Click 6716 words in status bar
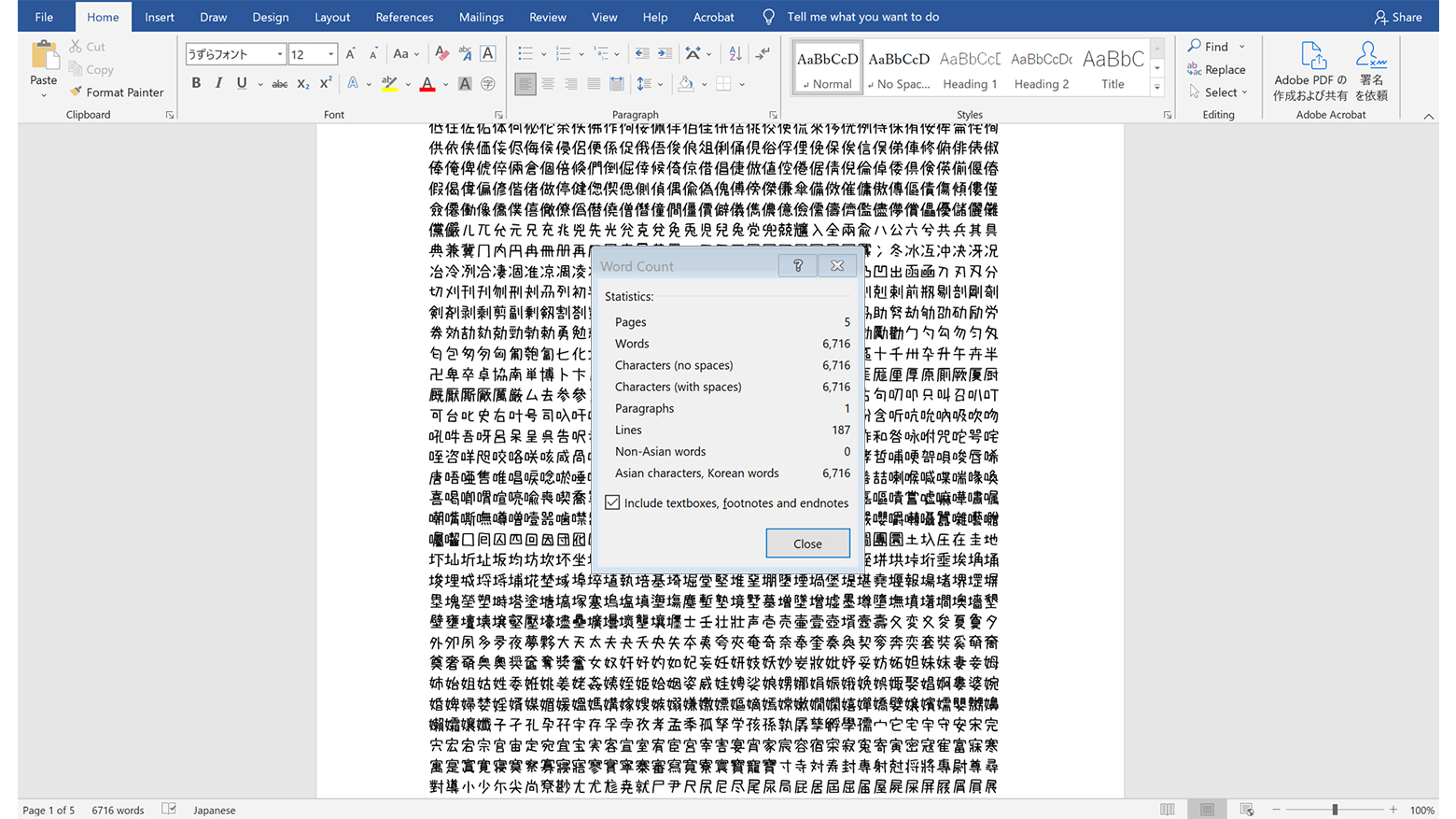This screenshot has width=1456, height=819. (x=118, y=810)
